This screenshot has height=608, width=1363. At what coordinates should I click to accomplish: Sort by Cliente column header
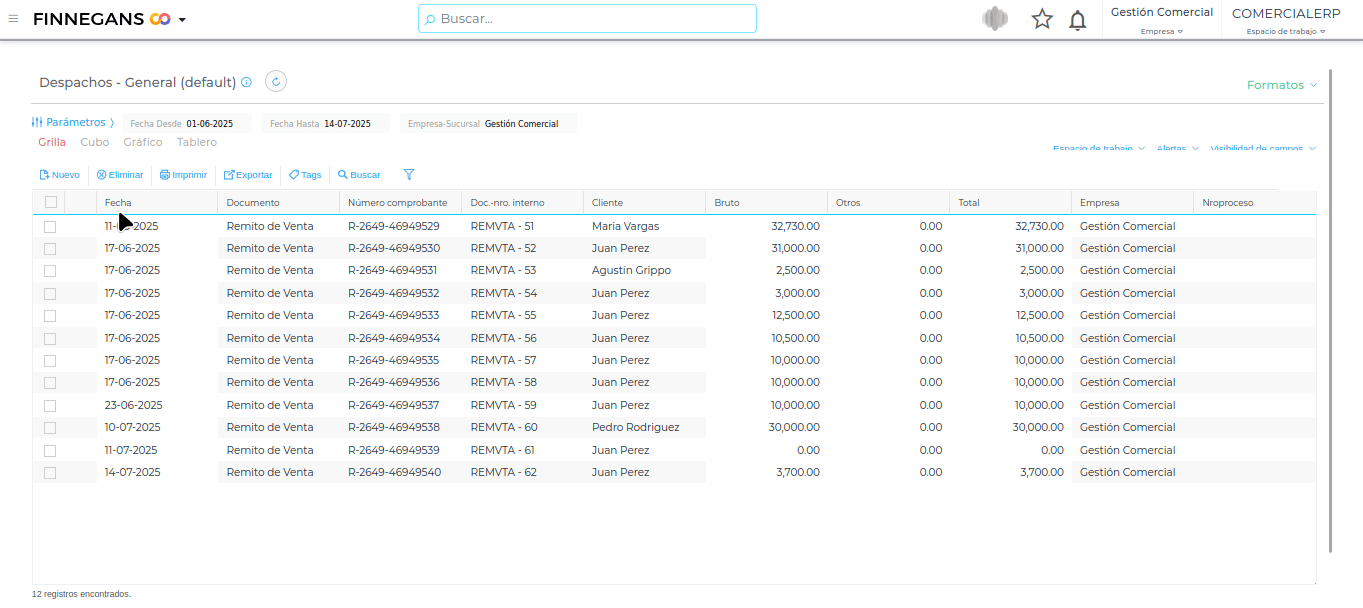(x=644, y=202)
